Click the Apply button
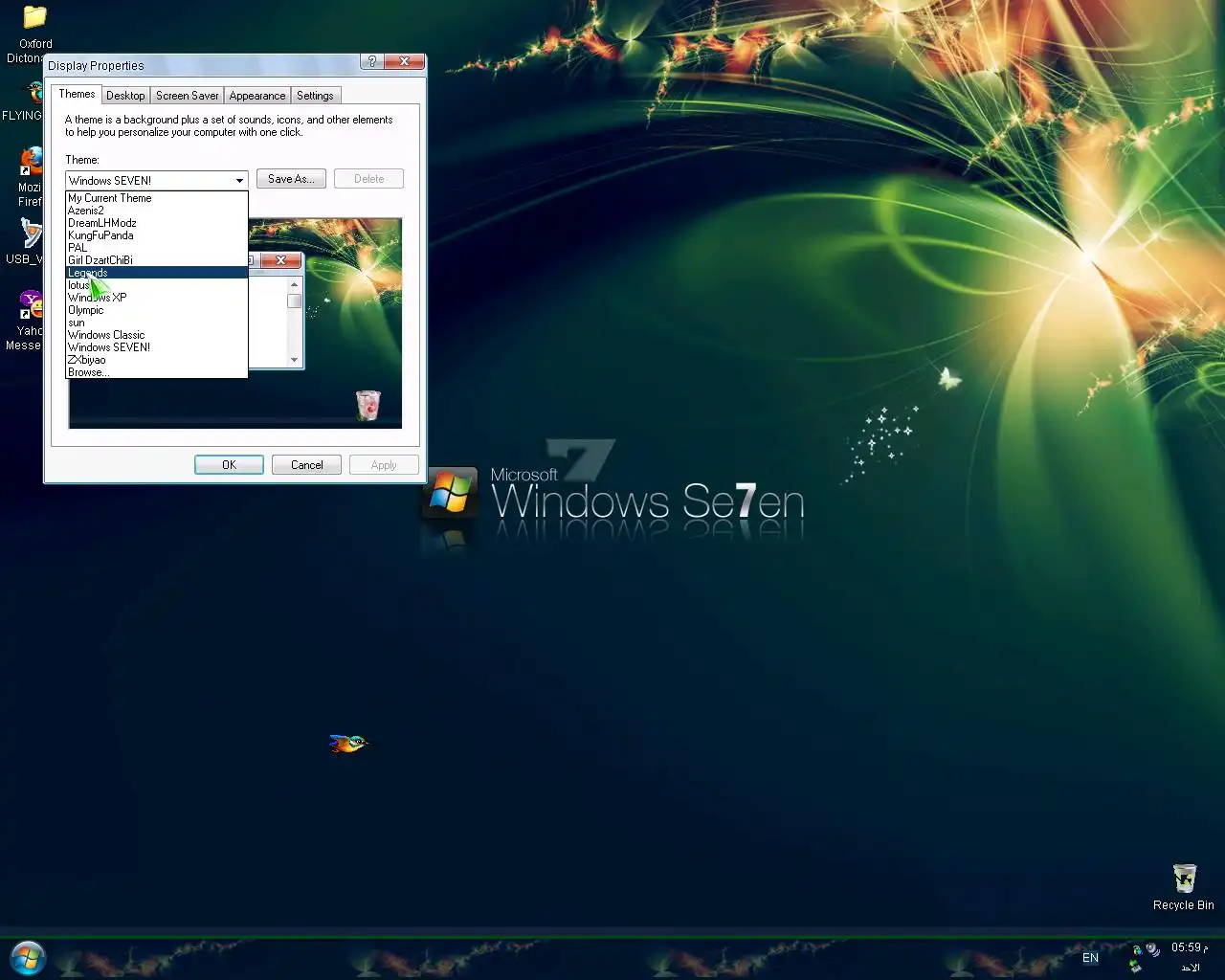Viewport: 1225px width, 980px height. (384, 465)
